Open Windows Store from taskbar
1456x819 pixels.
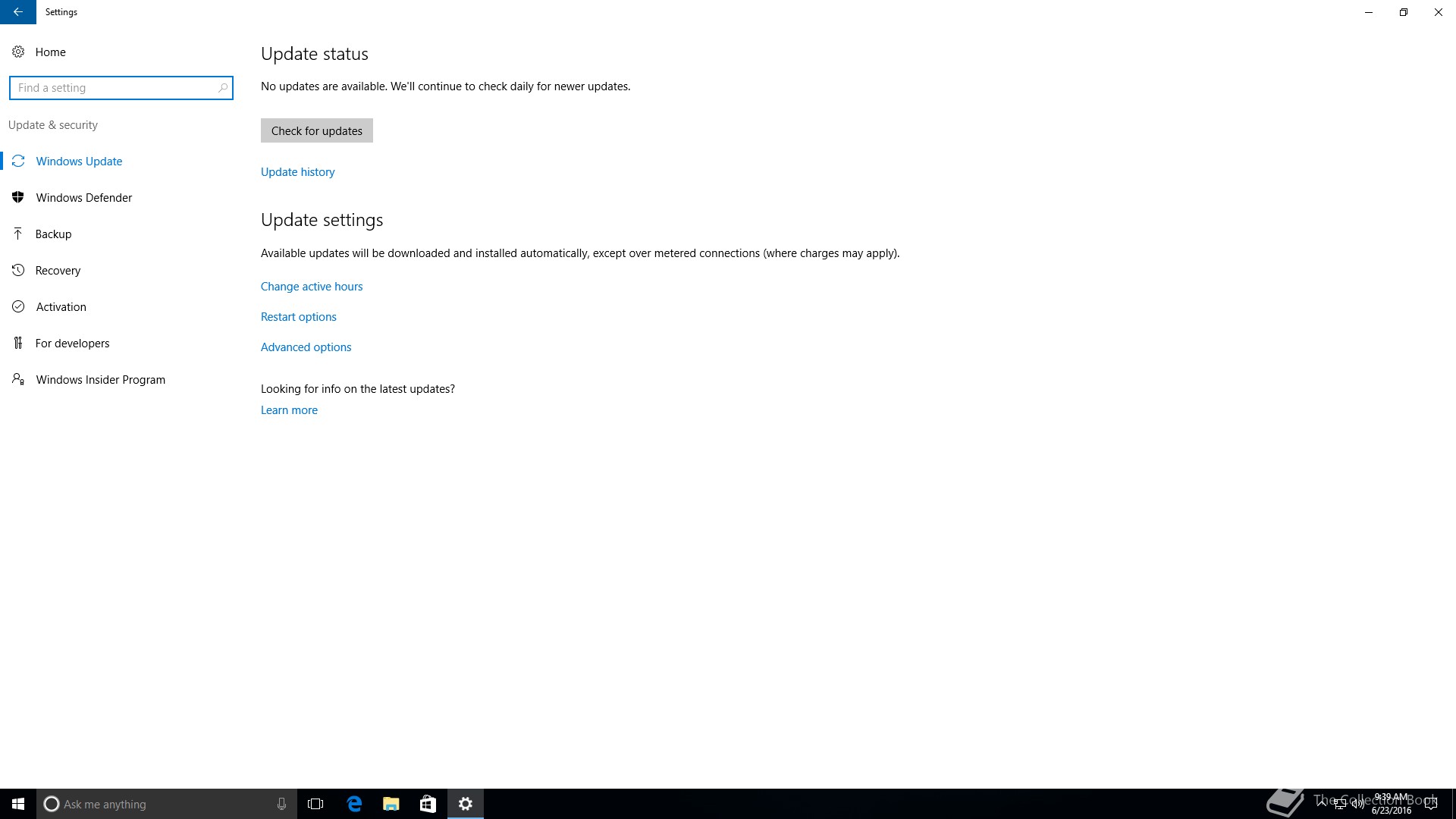428,804
